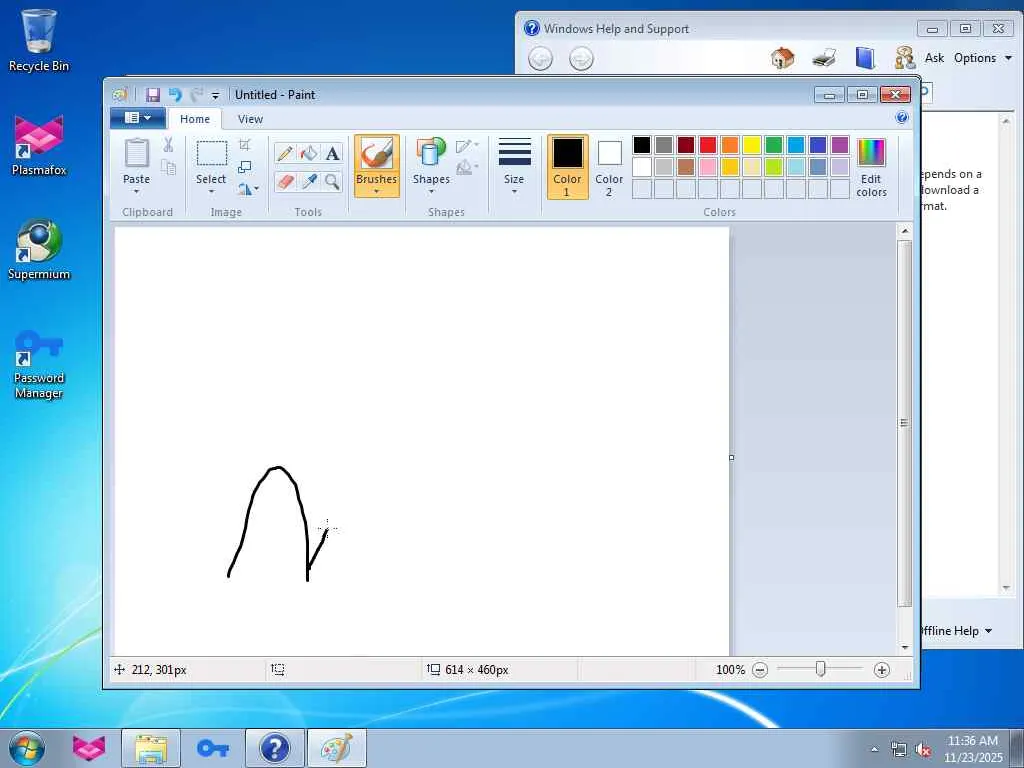Open Options menu in Help window

pos(982,58)
